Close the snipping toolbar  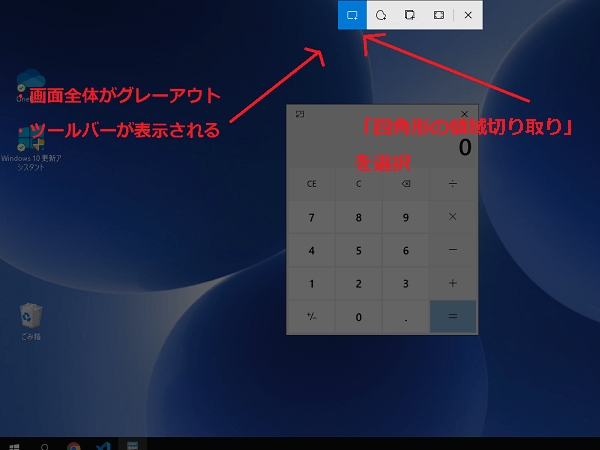[468, 15]
